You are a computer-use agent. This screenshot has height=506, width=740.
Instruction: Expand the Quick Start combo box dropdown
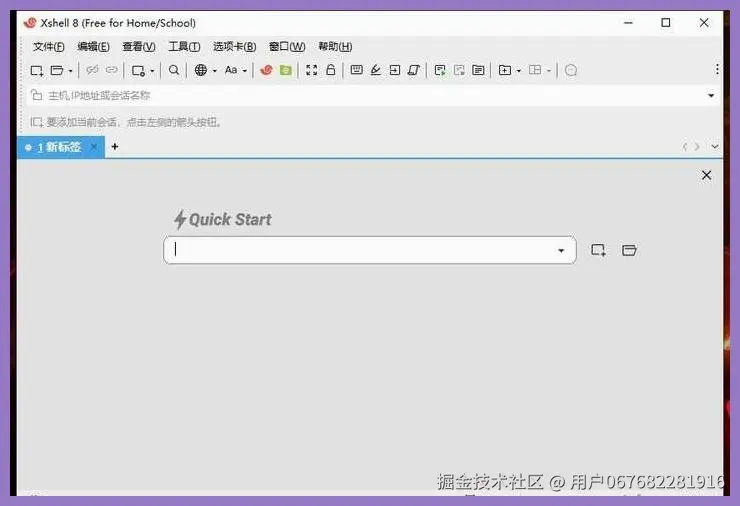point(561,251)
